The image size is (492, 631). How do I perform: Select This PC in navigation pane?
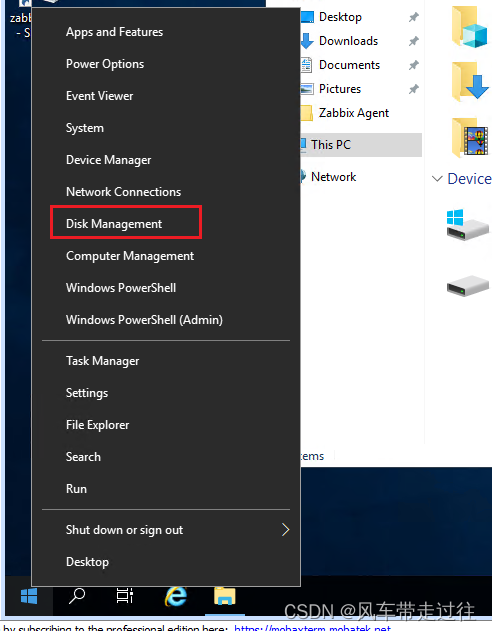click(360, 145)
